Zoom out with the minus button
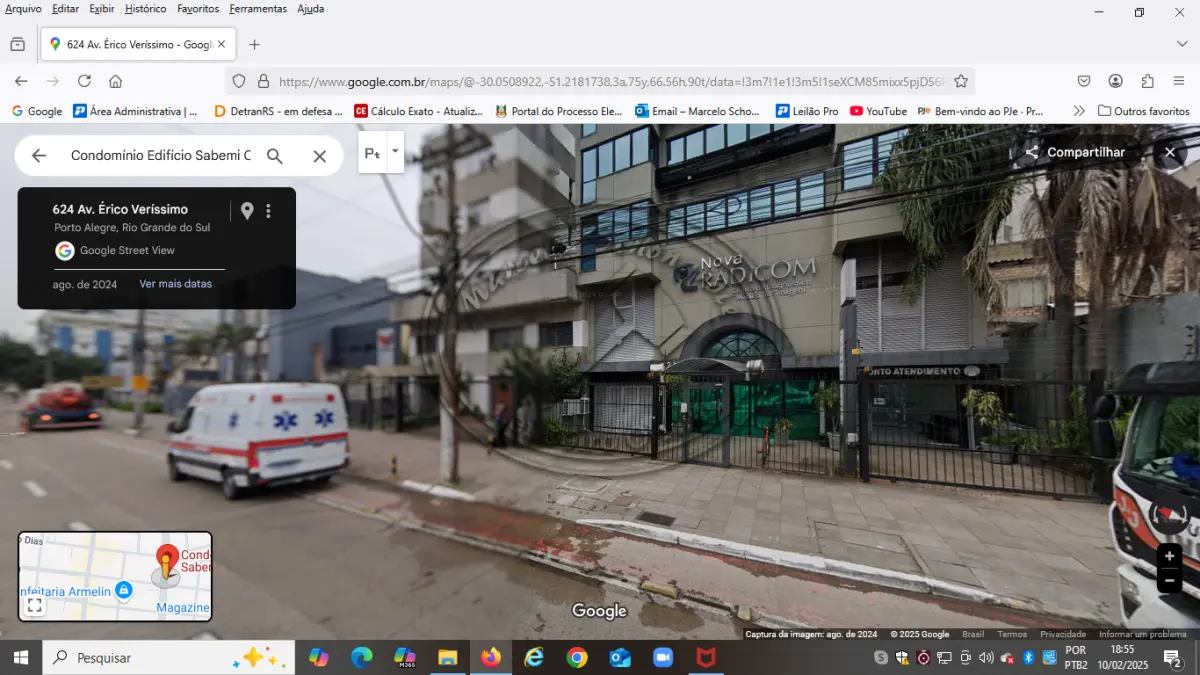Image resolution: width=1200 pixels, height=675 pixels. pyautogui.click(x=1169, y=581)
